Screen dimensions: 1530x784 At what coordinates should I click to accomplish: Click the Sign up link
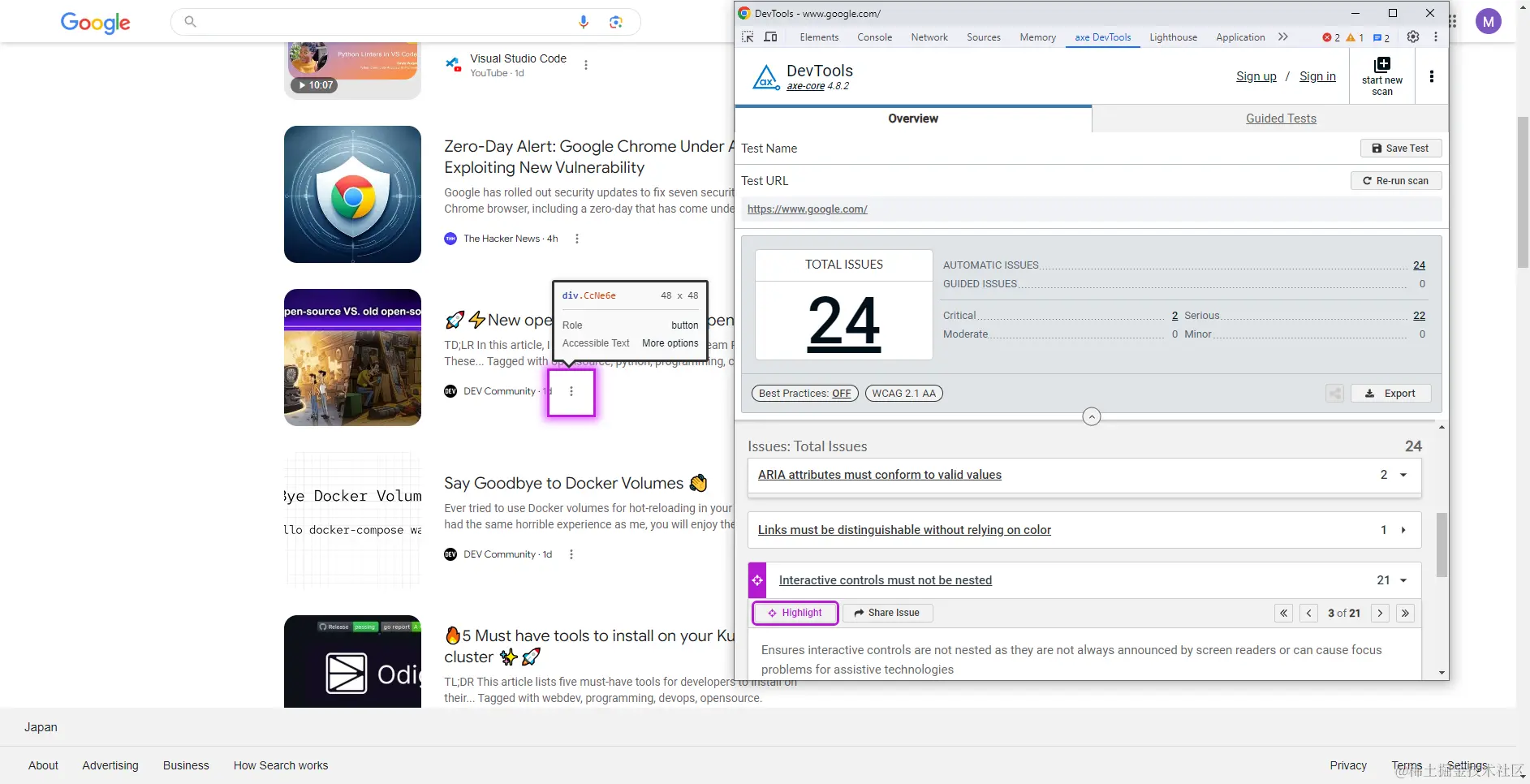click(x=1256, y=76)
